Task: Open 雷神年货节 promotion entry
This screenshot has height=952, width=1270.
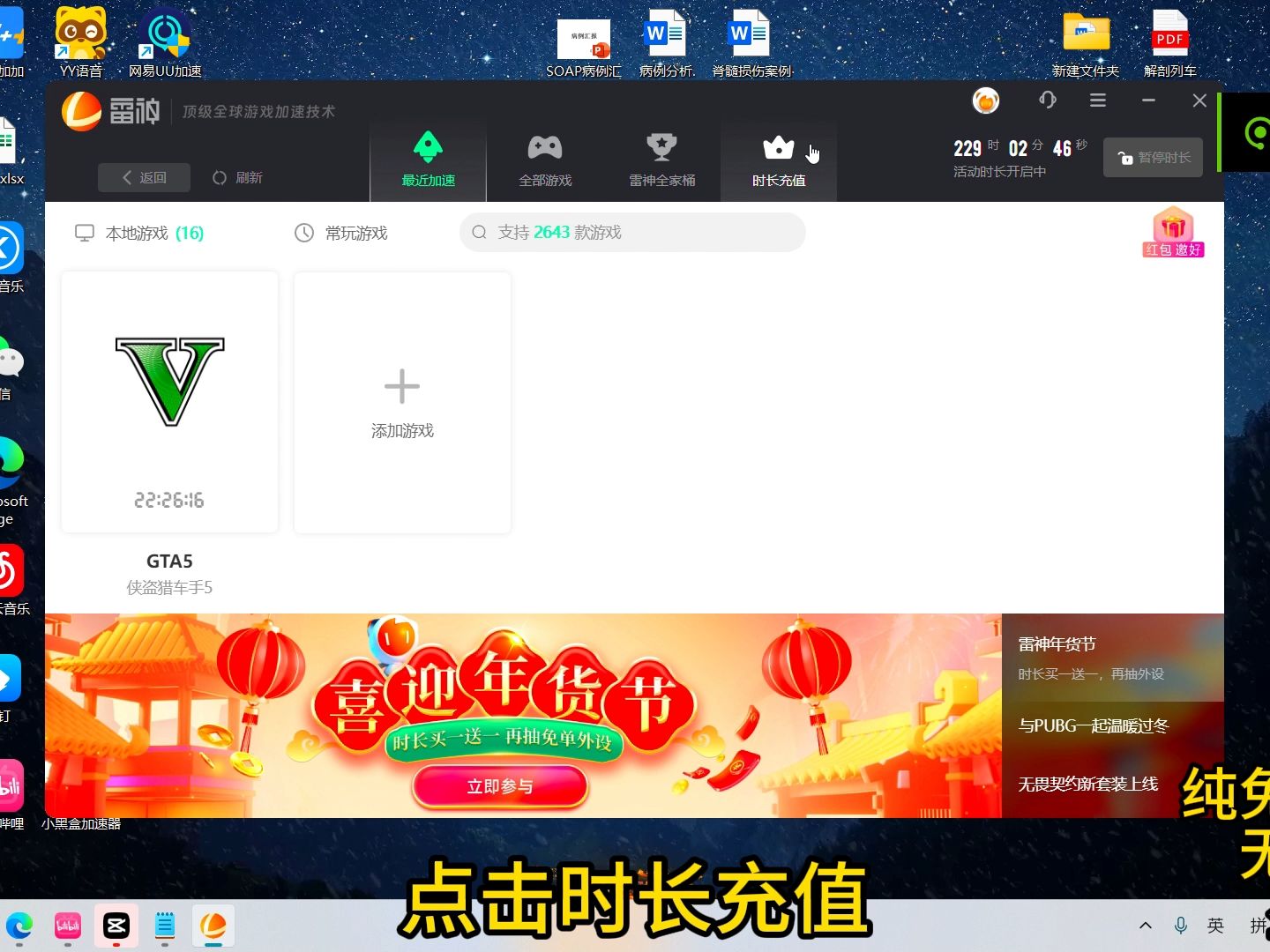Action: (1113, 658)
